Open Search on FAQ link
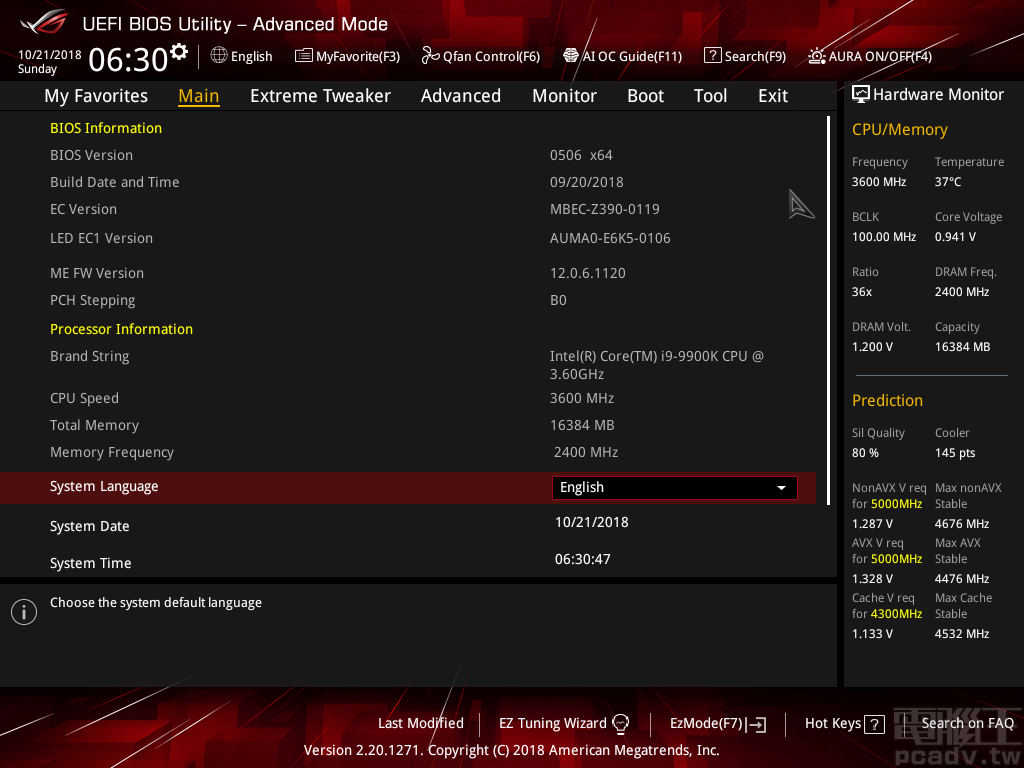 tap(968, 723)
